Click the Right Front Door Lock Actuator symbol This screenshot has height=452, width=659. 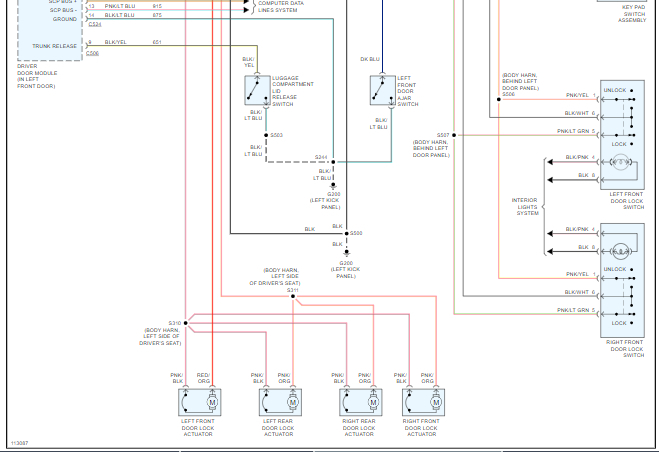(x=423, y=402)
